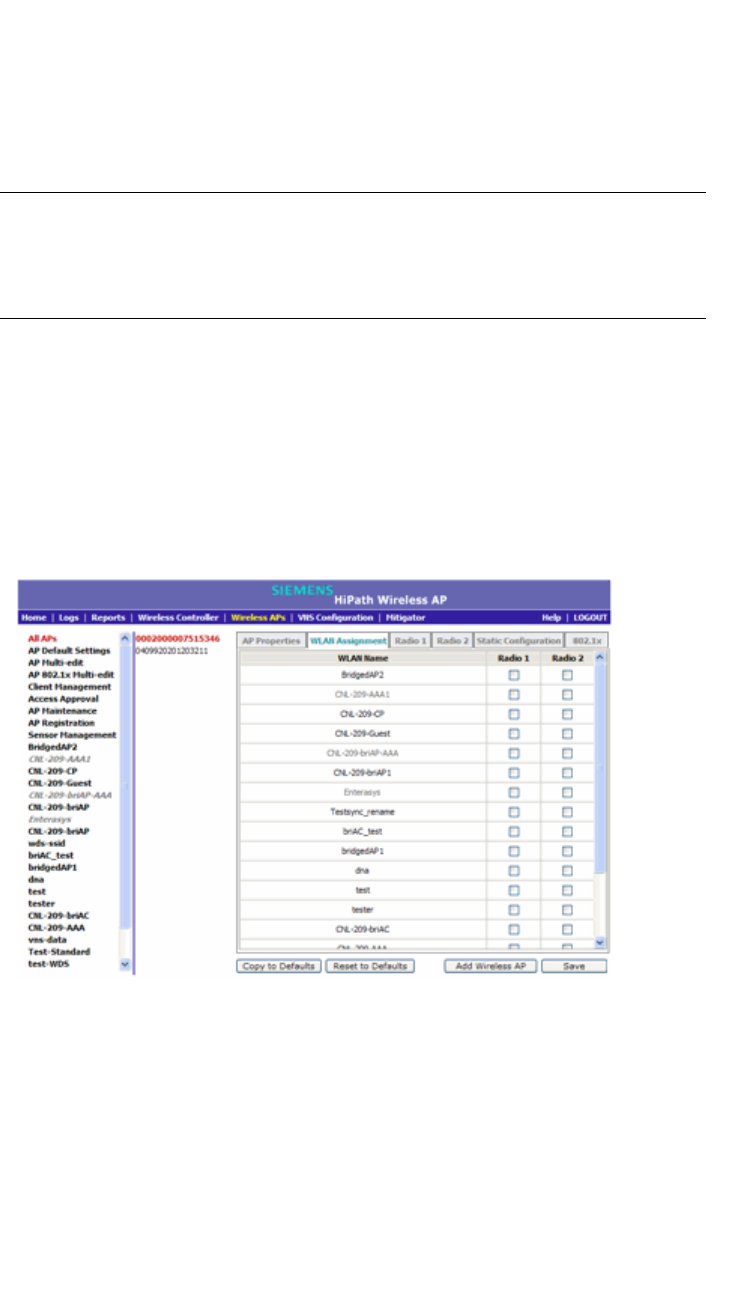The height and width of the screenshot is (1314, 753).
Task: Open Mitigator in navigation bar
Action: coord(406,618)
